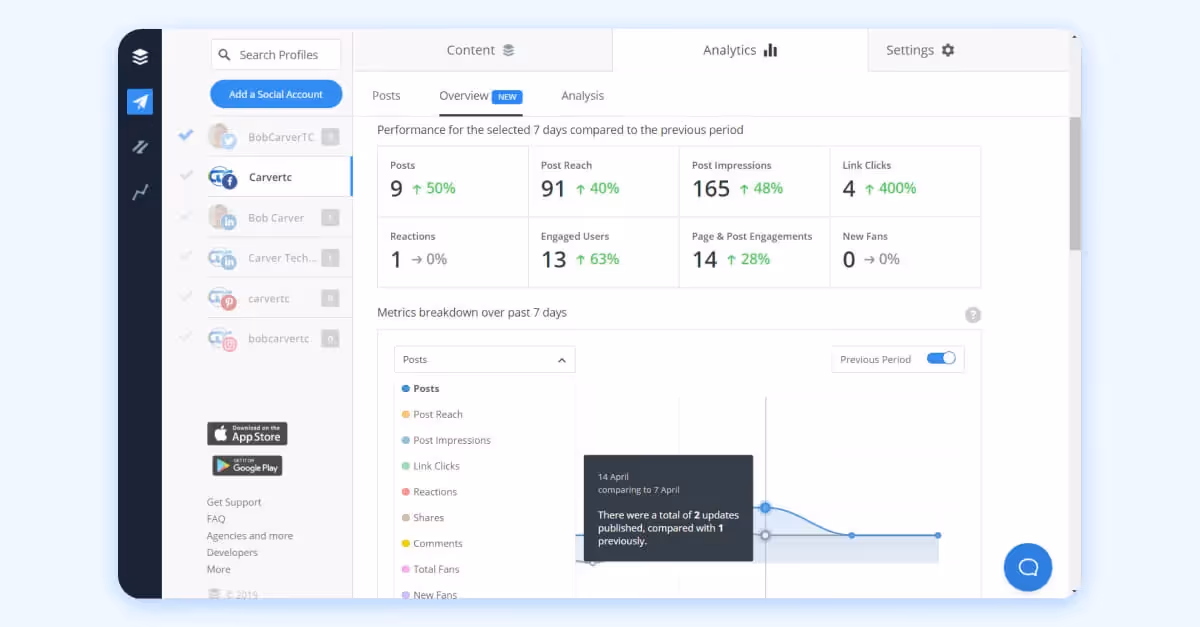Check the Bob Carver LinkedIn profile
Image resolution: width=1200 pixels, height=627 pixels.
point(185,217)
